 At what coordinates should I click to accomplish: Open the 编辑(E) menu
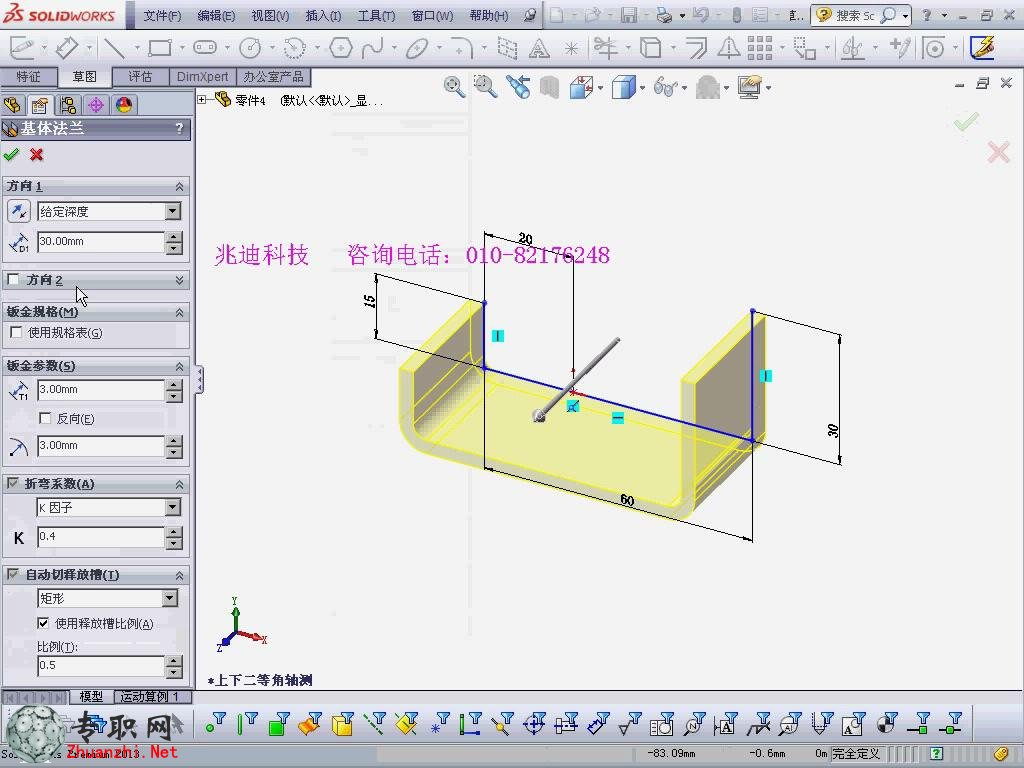(216, 15)
